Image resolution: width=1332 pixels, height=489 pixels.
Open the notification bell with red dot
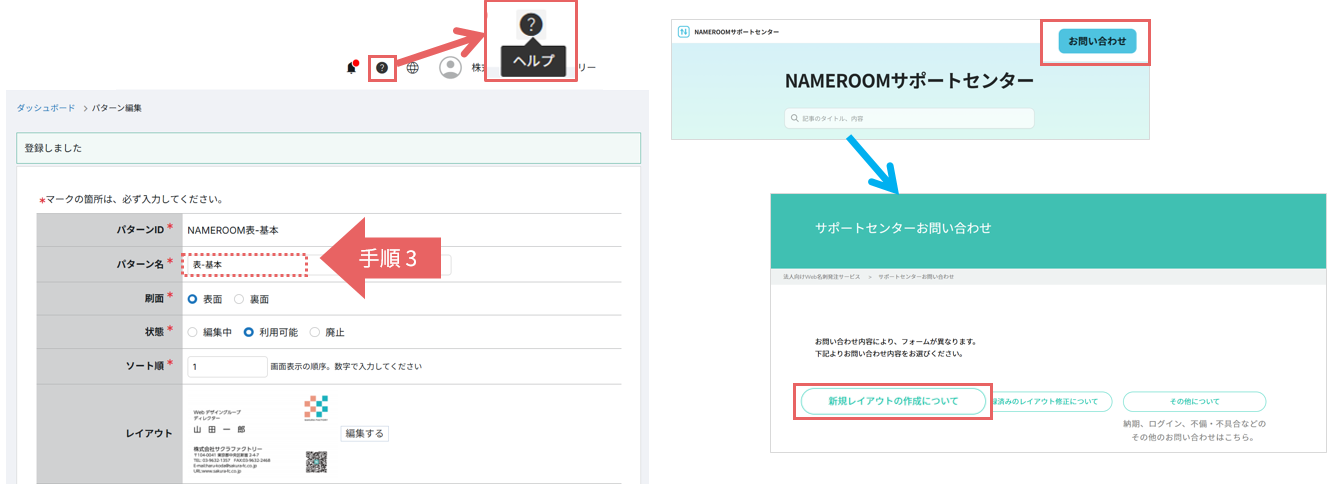tap(352, 67)
